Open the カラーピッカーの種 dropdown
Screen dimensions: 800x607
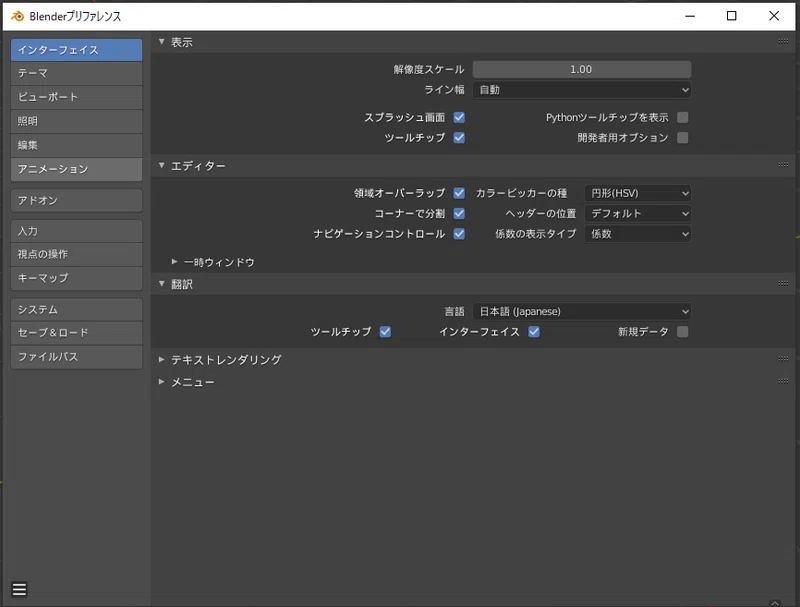point(638,193)
